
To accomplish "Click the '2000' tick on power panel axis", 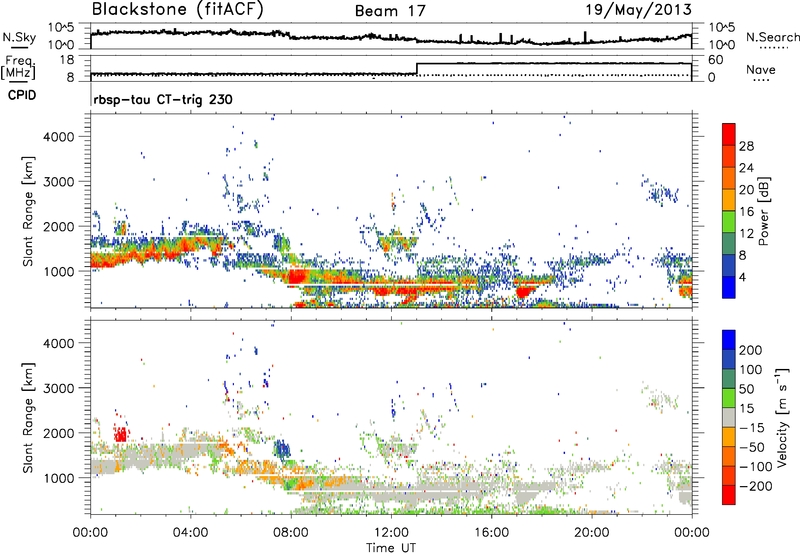I will 59,226.
